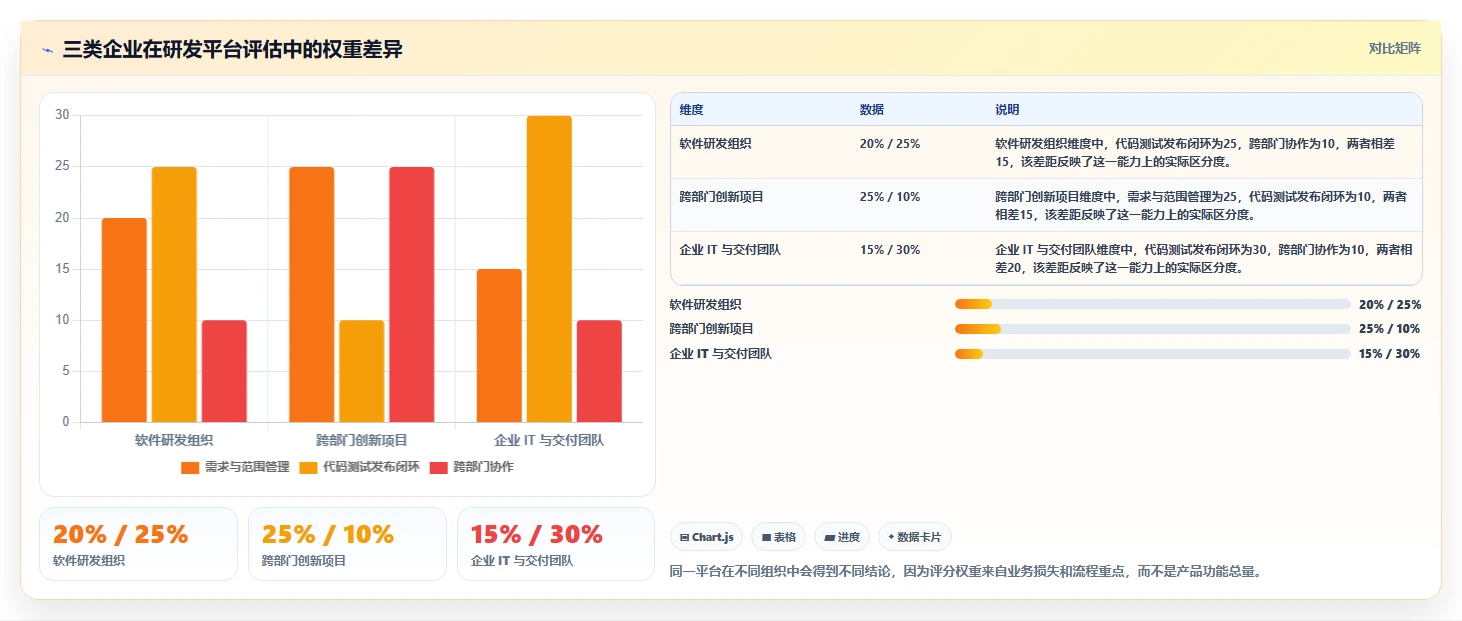Click the 跨部门创新项目 x-axis label

tap(362, 440)
